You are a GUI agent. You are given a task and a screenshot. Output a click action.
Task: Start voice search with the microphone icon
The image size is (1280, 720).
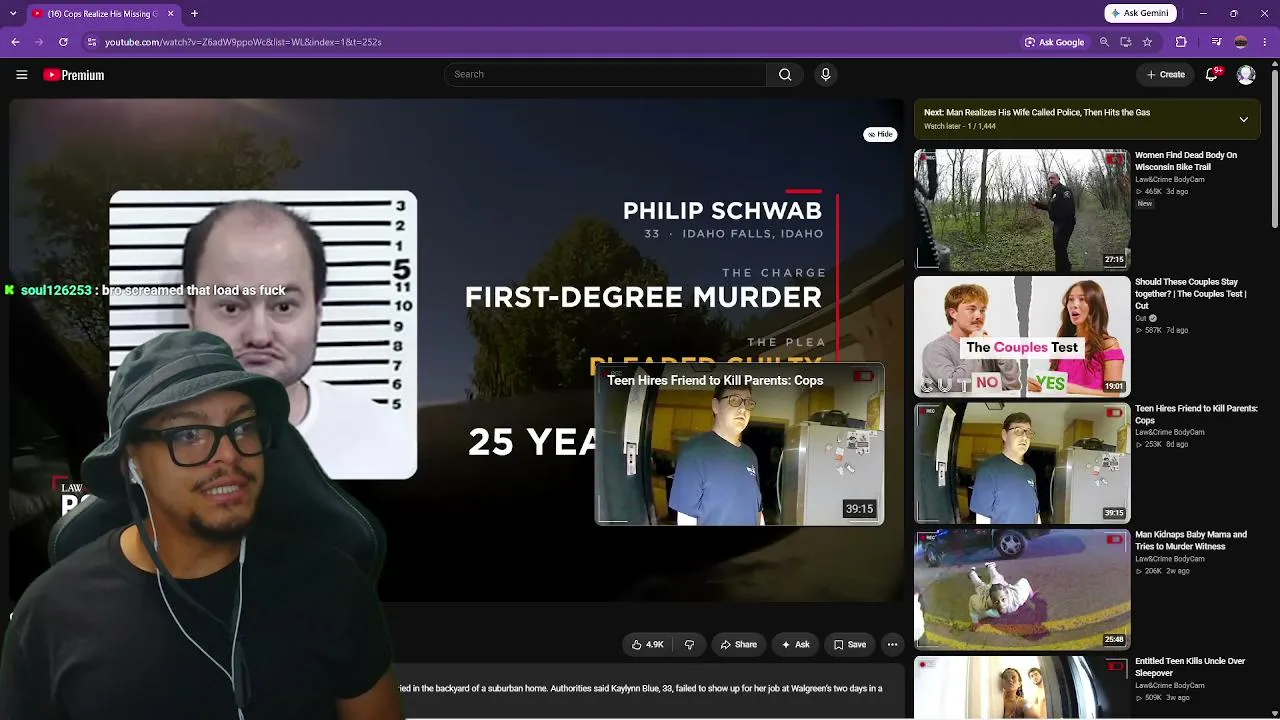click(x=825, y=74)
